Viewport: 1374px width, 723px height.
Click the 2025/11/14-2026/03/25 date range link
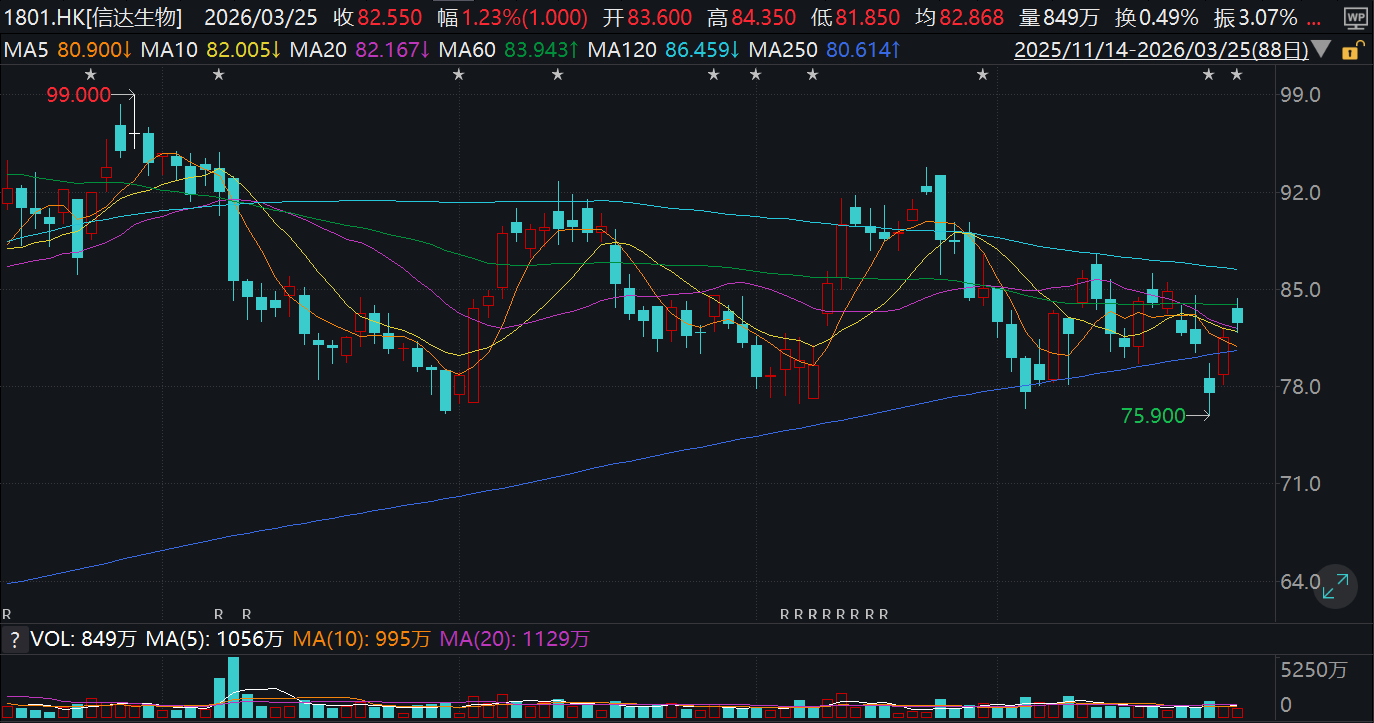point(1159,49)
